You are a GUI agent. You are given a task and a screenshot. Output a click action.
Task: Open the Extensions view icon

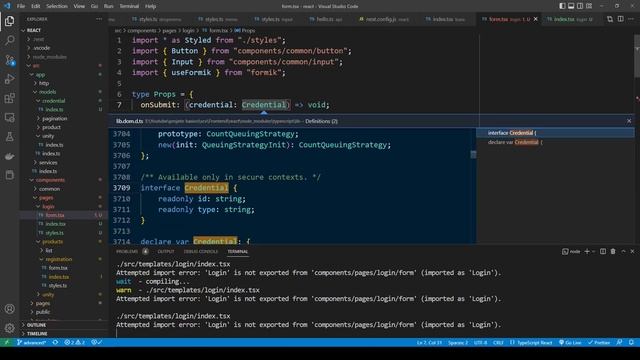coord(9,98)
